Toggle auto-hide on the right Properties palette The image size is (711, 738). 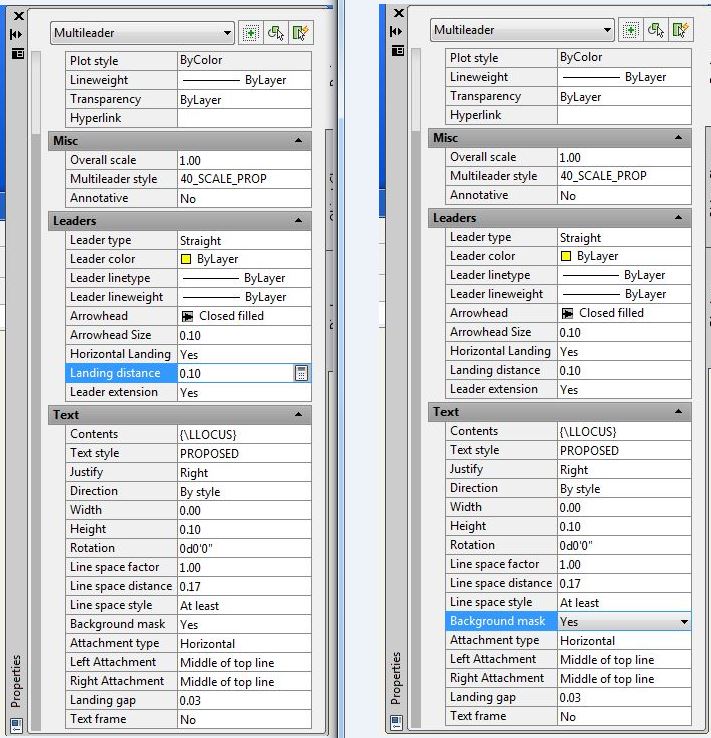click(396, 32)
